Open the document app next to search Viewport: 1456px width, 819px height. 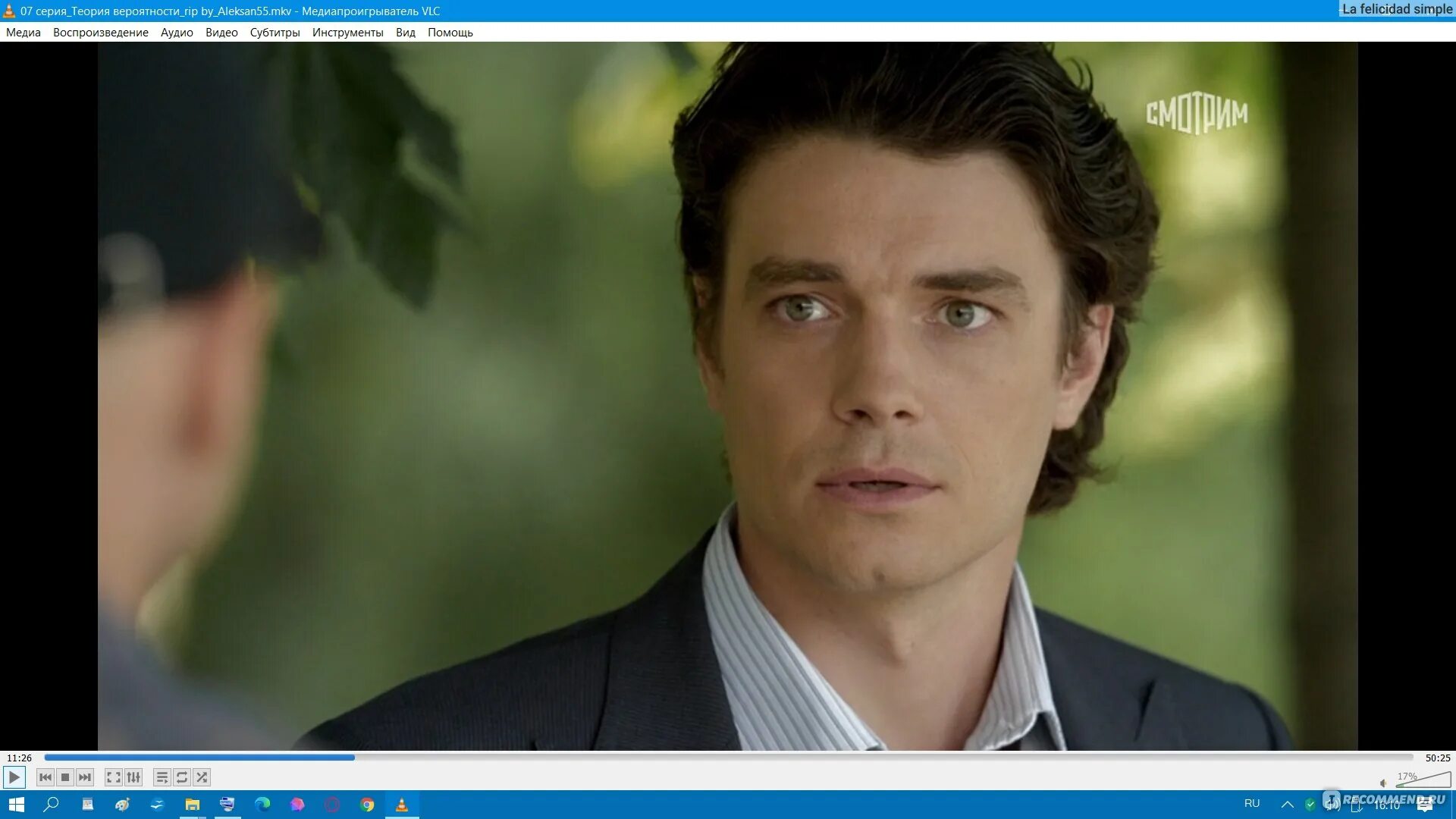[x=87, y=805]
